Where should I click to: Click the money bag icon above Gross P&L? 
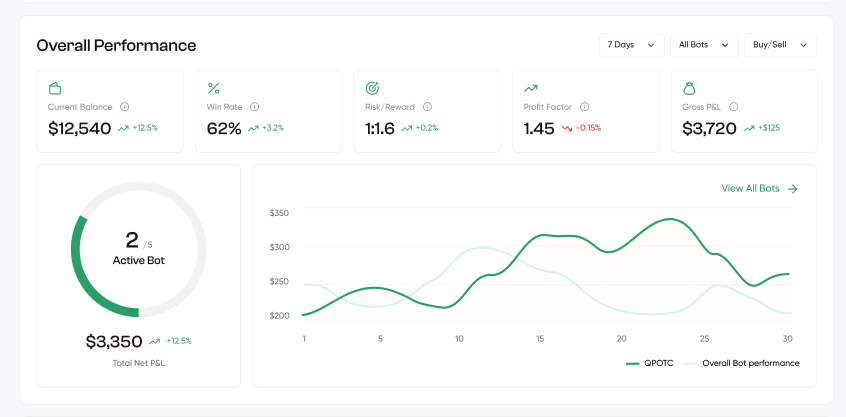tap(689, 88)
